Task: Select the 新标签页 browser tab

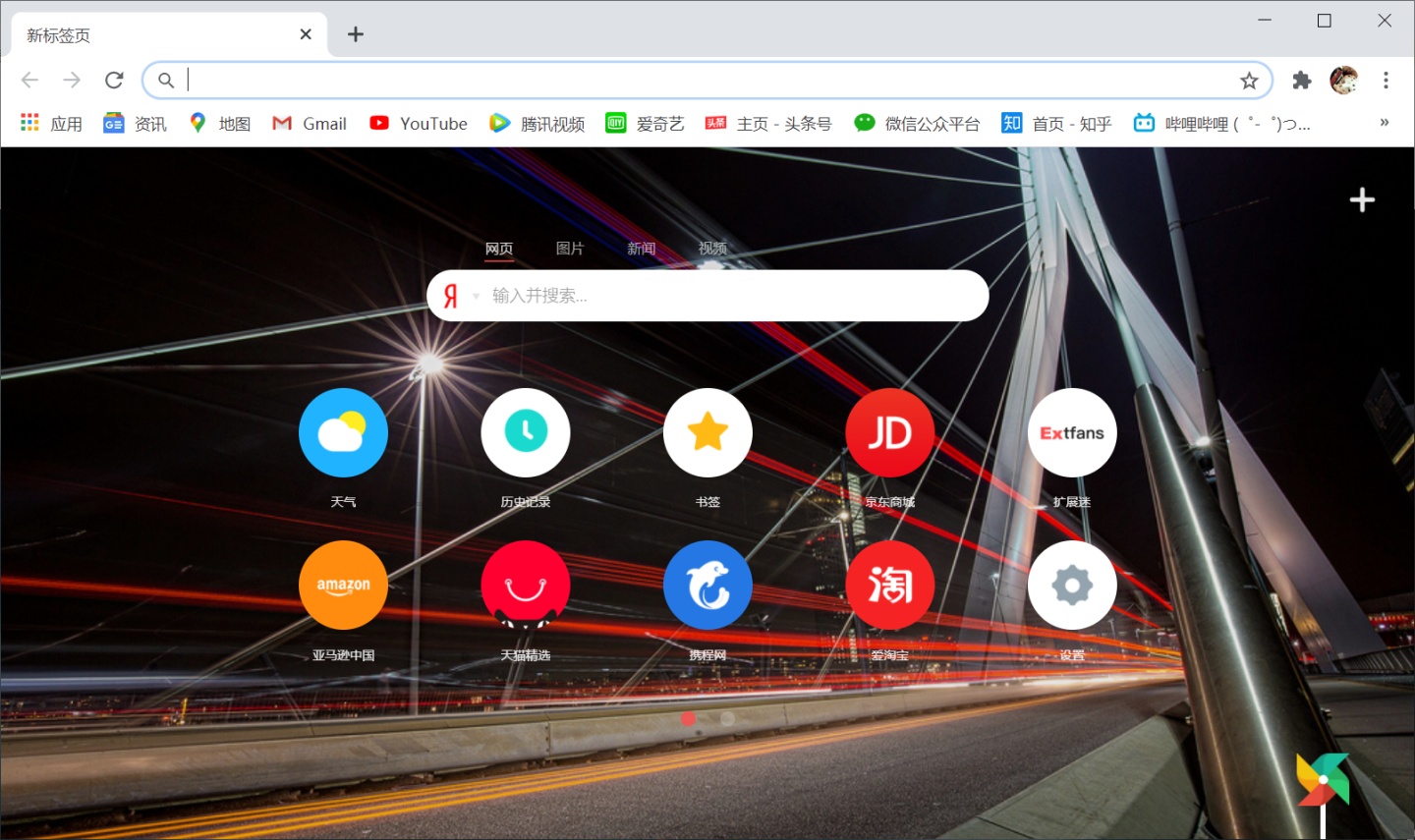Action: 169,34
